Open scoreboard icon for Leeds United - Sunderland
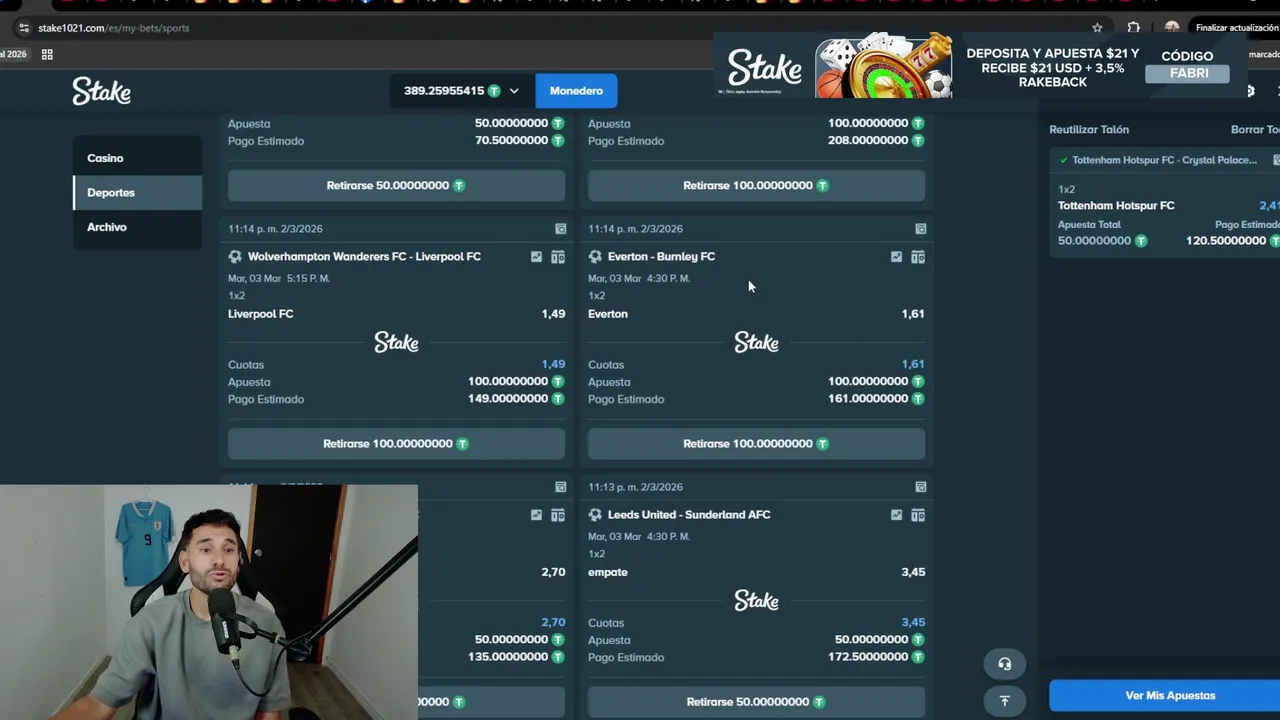Screen dimensions: 1280x720 [918, 515]
